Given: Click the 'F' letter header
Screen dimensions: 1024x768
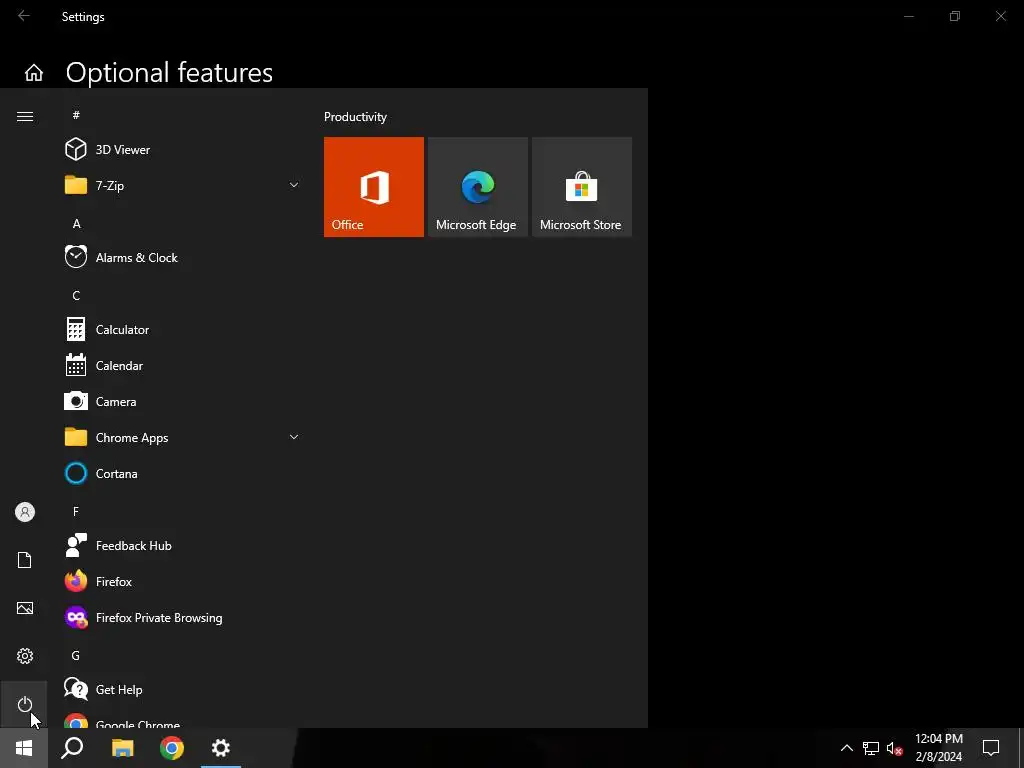Looking at the screenshot, I should click(x=76, y=511).
